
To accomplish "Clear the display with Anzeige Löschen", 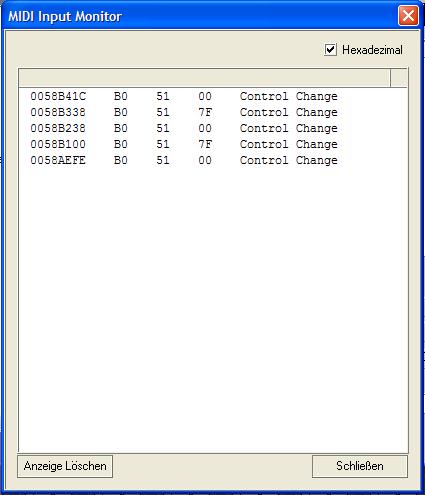I will pyautogui.click(x=65, y=466).
